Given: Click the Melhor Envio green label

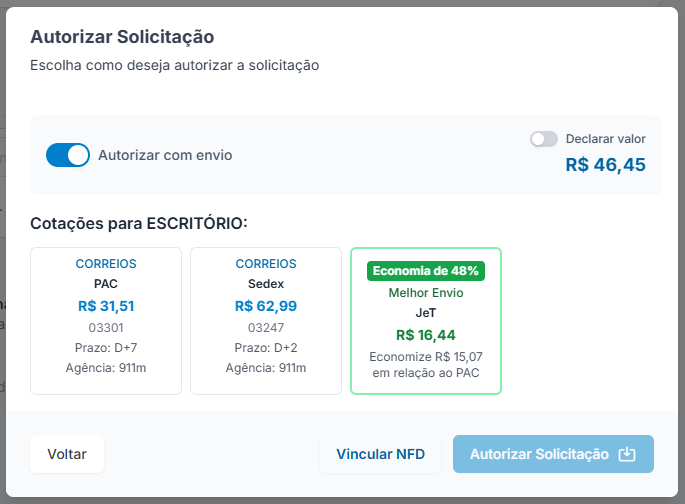Looking at the screenshot, I should click(426, 293).
